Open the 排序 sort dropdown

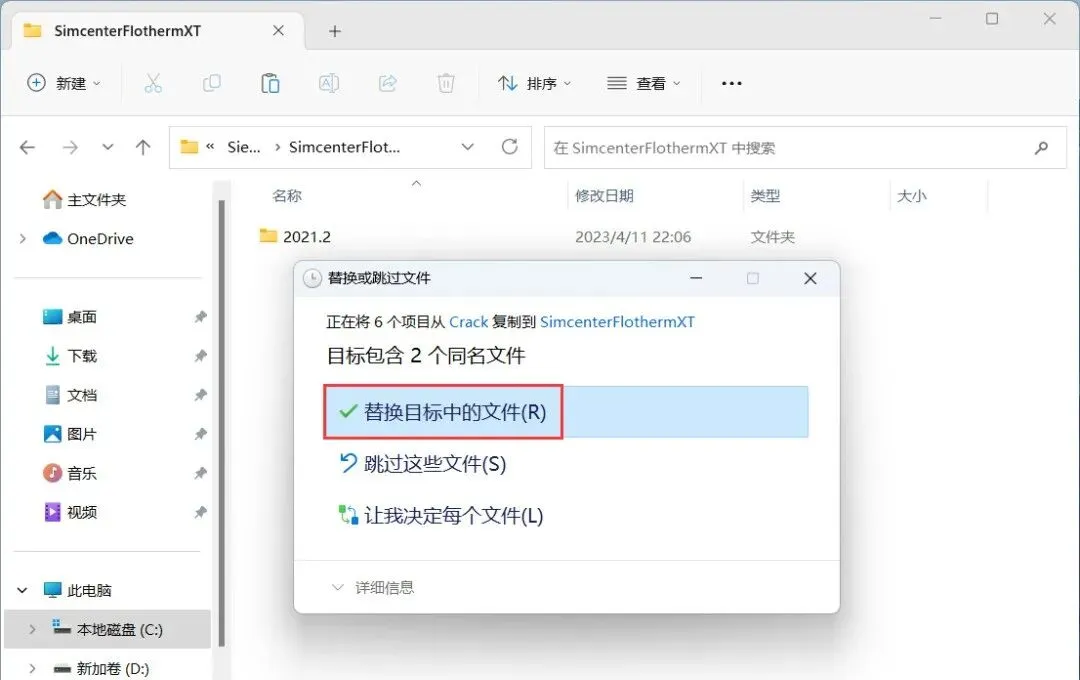tap(534, 83)
